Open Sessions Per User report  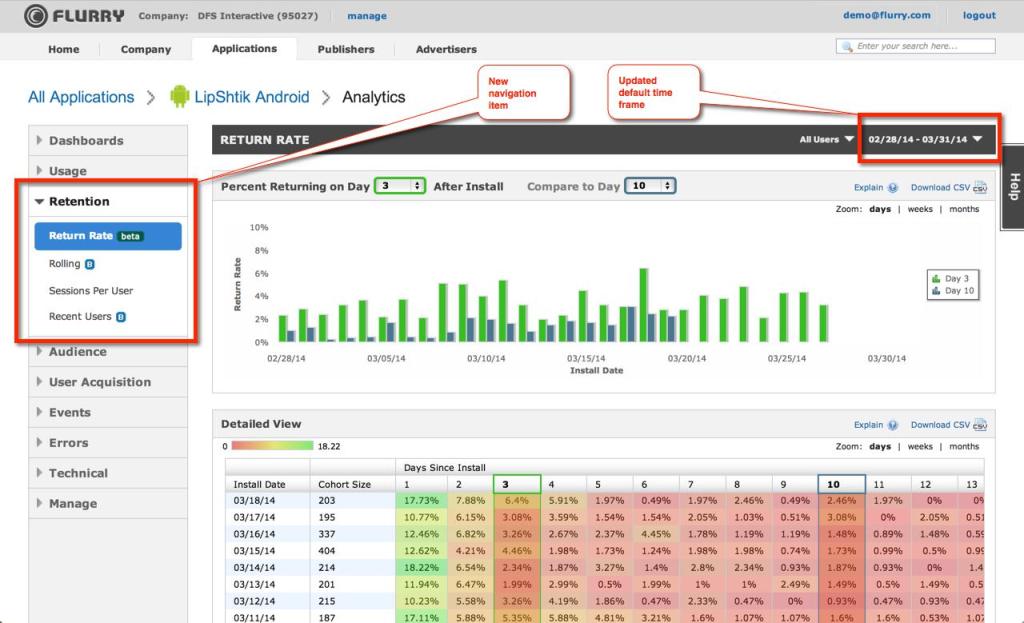point(91,291)
